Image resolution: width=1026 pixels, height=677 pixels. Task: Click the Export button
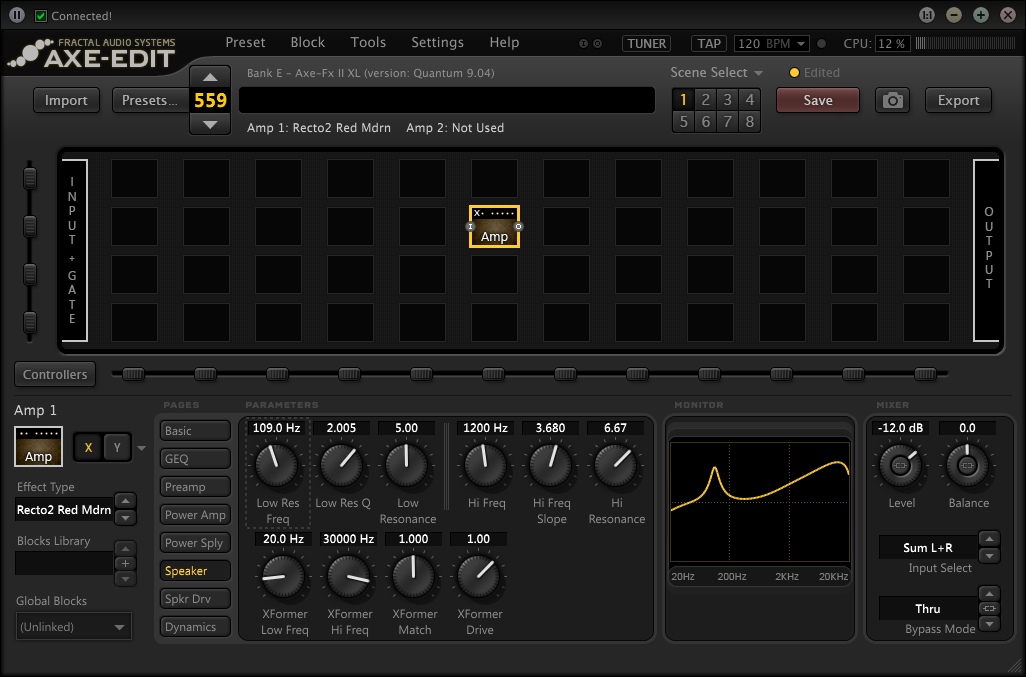click(958, 100)
